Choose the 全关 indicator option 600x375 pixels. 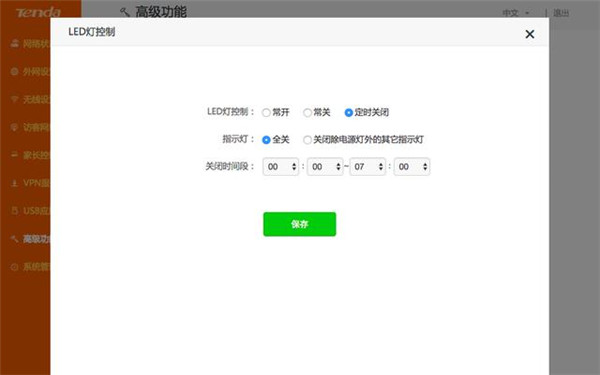point(266,140)
